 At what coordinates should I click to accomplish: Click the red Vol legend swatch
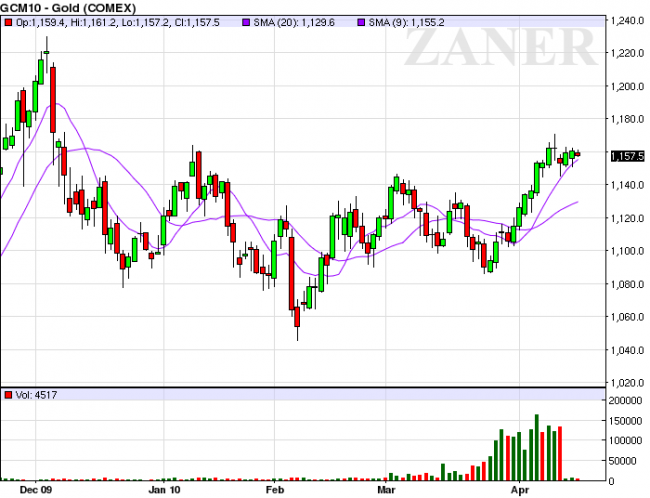(8, 395)
